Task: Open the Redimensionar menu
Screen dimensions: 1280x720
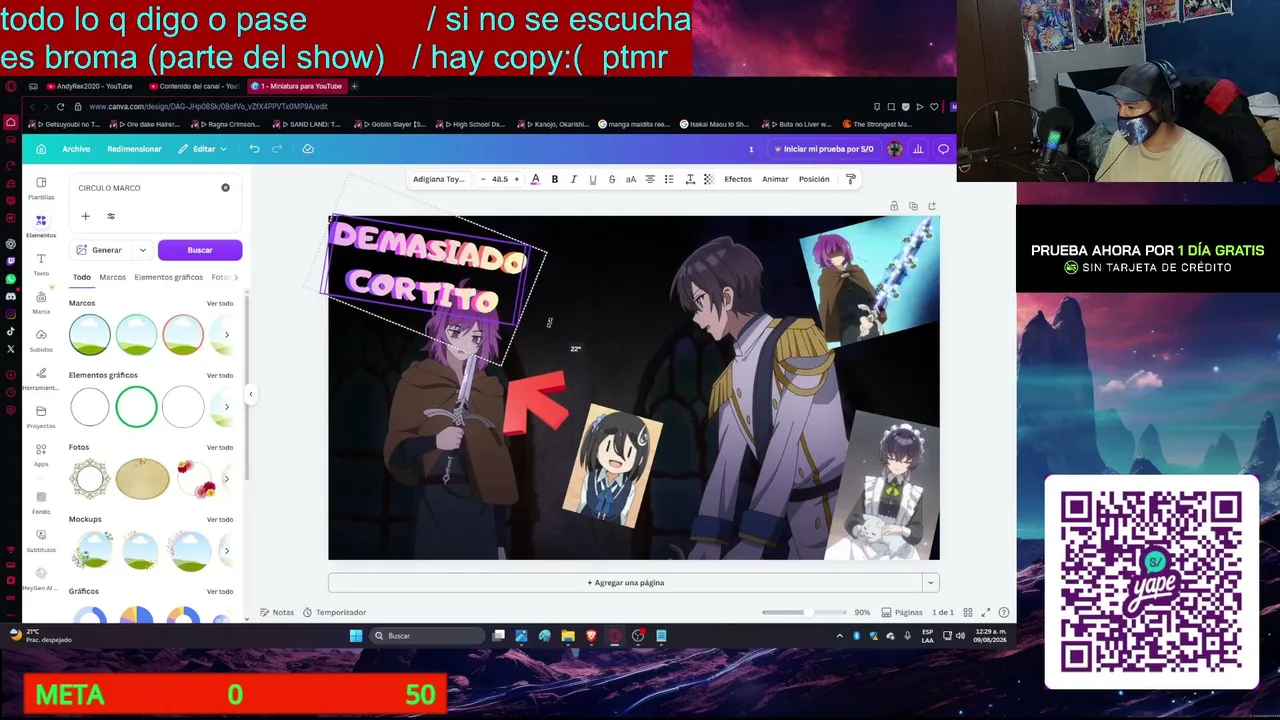Action: click(134, 149)
